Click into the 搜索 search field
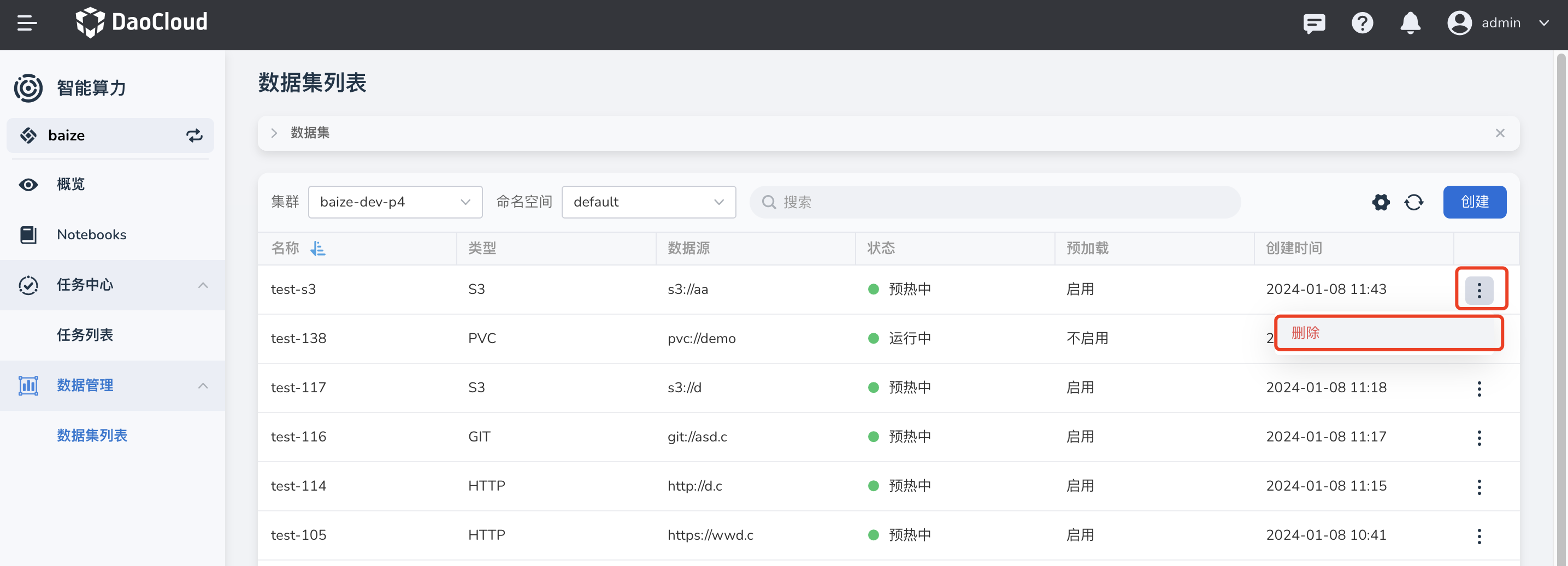This screenshot has width=1568, height=566. 998,202
